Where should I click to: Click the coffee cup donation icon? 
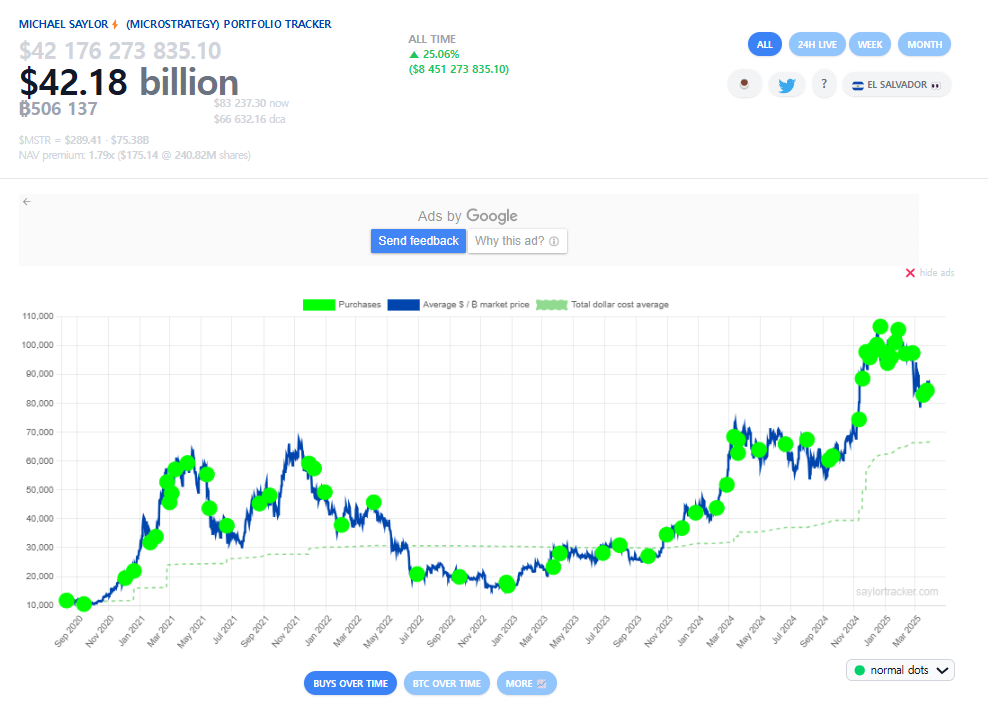tap(744, 84)
